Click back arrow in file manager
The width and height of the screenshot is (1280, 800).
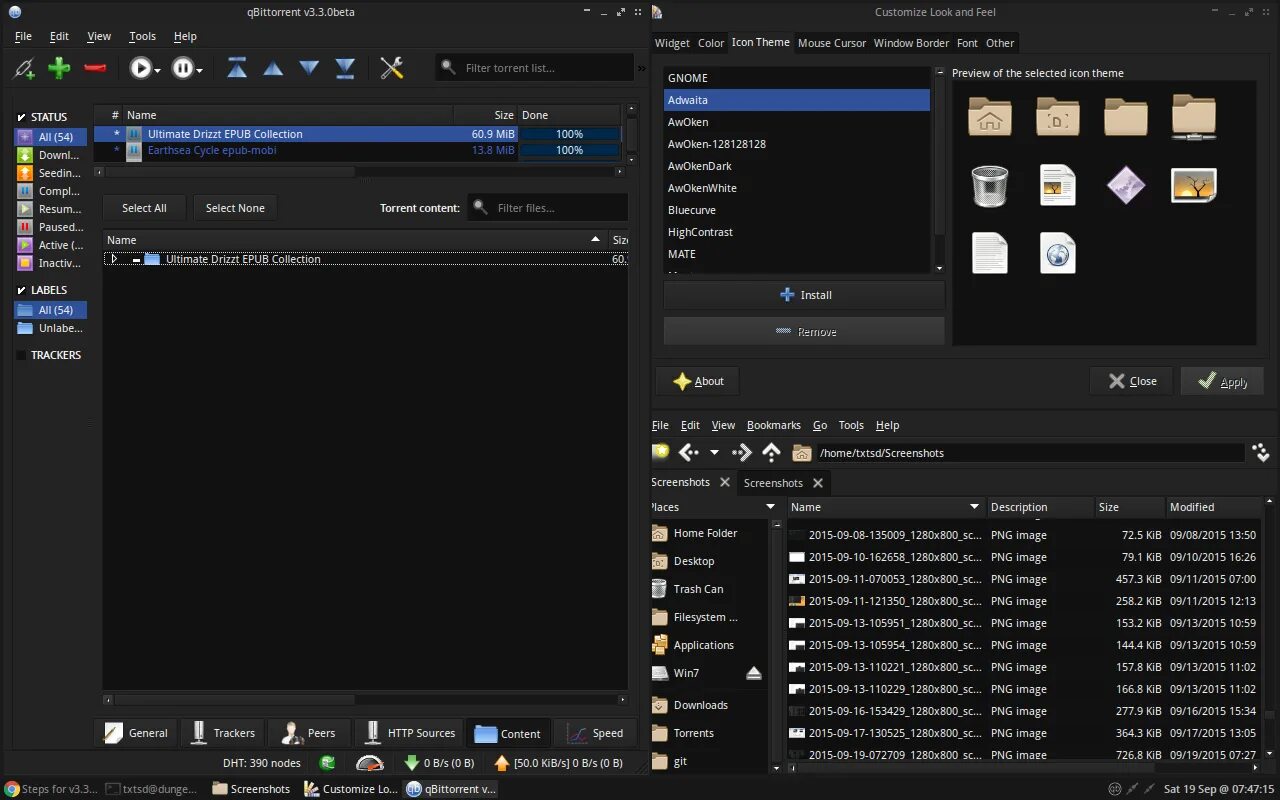689,453
